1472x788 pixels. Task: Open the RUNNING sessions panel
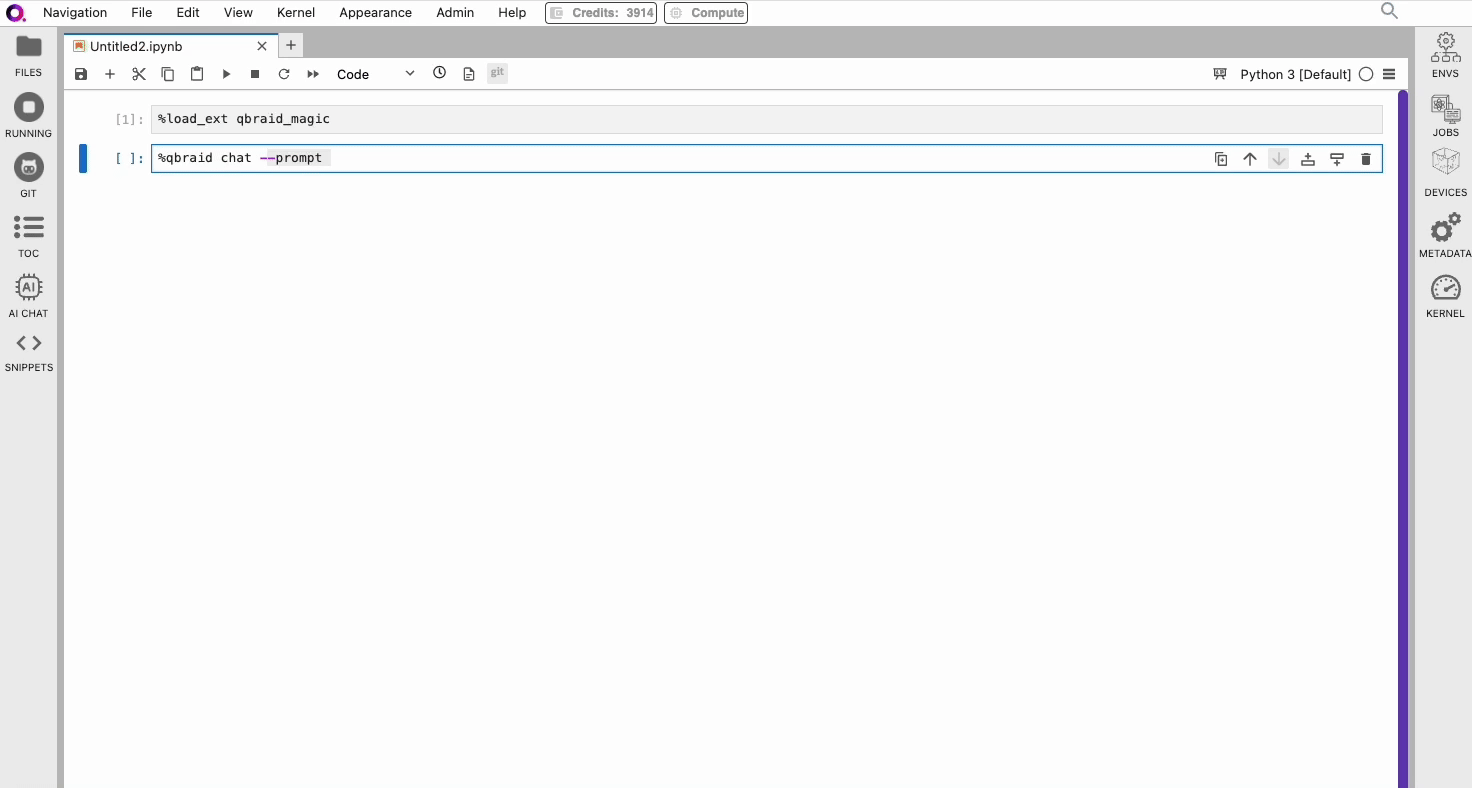tap(28, 116)
